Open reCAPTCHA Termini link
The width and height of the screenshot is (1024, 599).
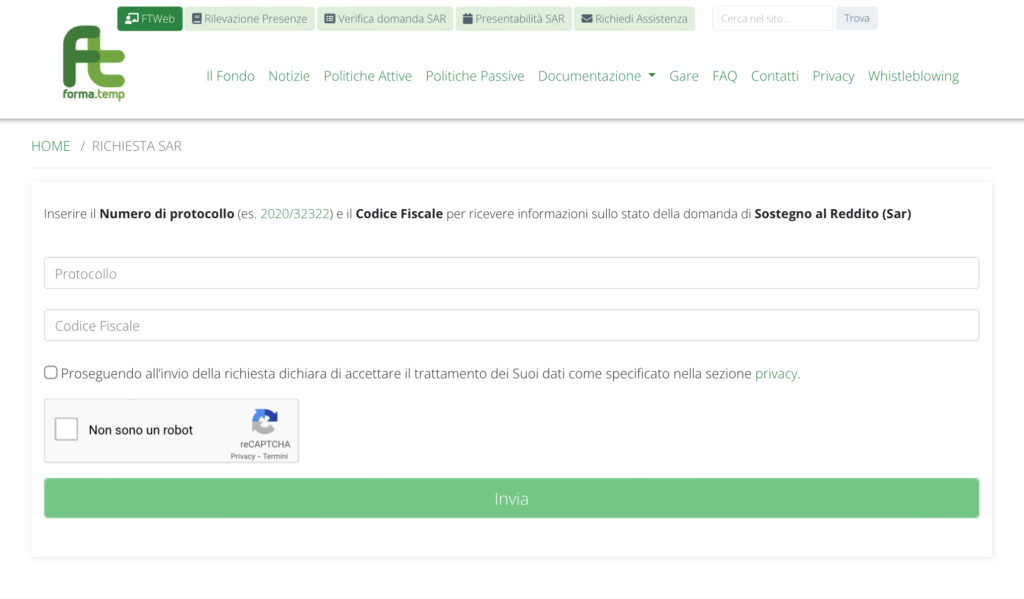[x=275, y=456]
